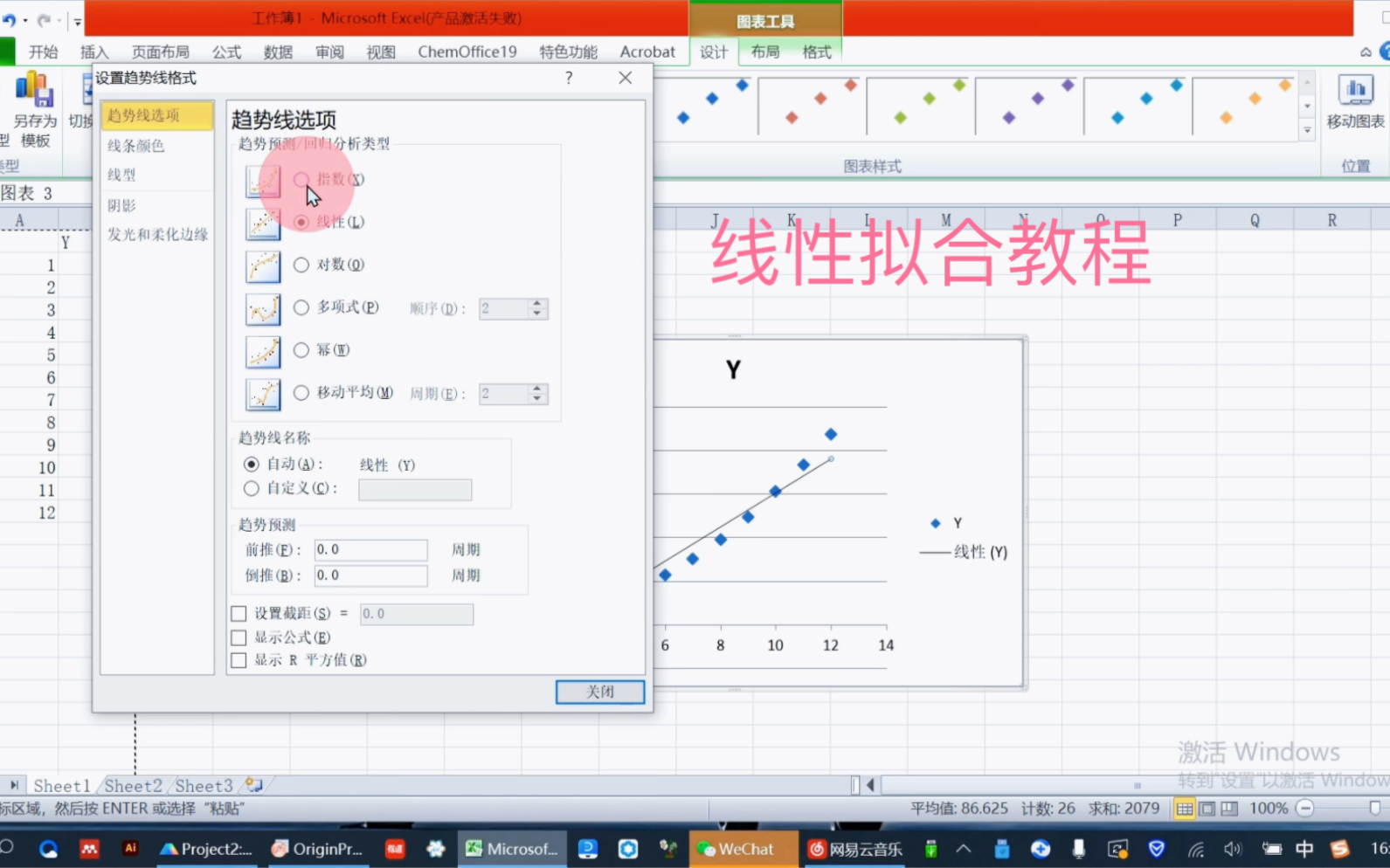
Task: Insert a new worksheet tab icon
Action: (x=253, y=785)
